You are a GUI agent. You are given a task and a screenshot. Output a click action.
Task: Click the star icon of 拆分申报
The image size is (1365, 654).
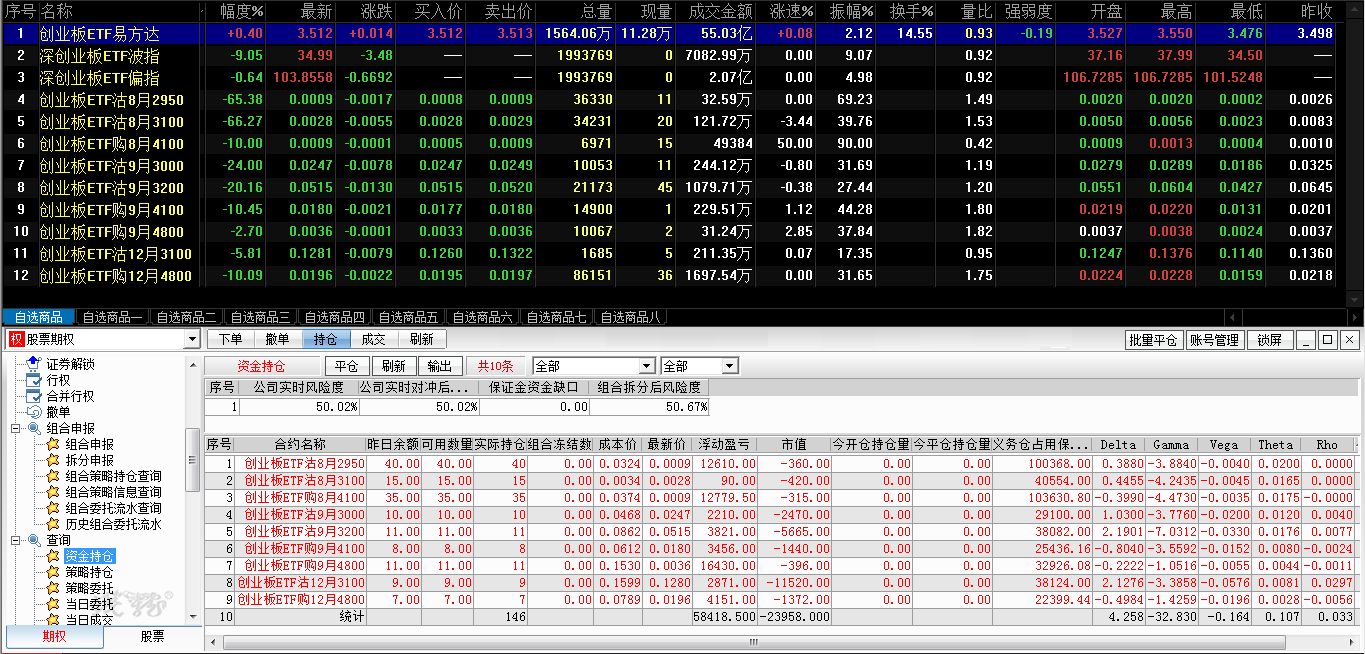(x=53, y=460)
